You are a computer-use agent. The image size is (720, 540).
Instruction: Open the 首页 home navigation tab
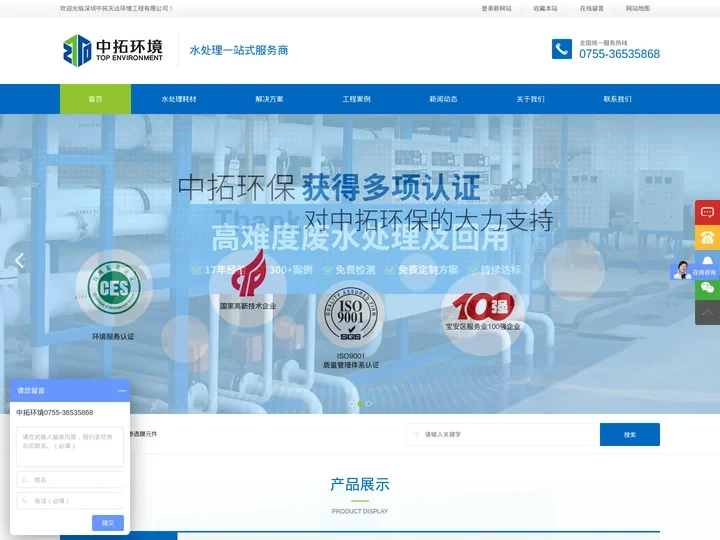96,99
